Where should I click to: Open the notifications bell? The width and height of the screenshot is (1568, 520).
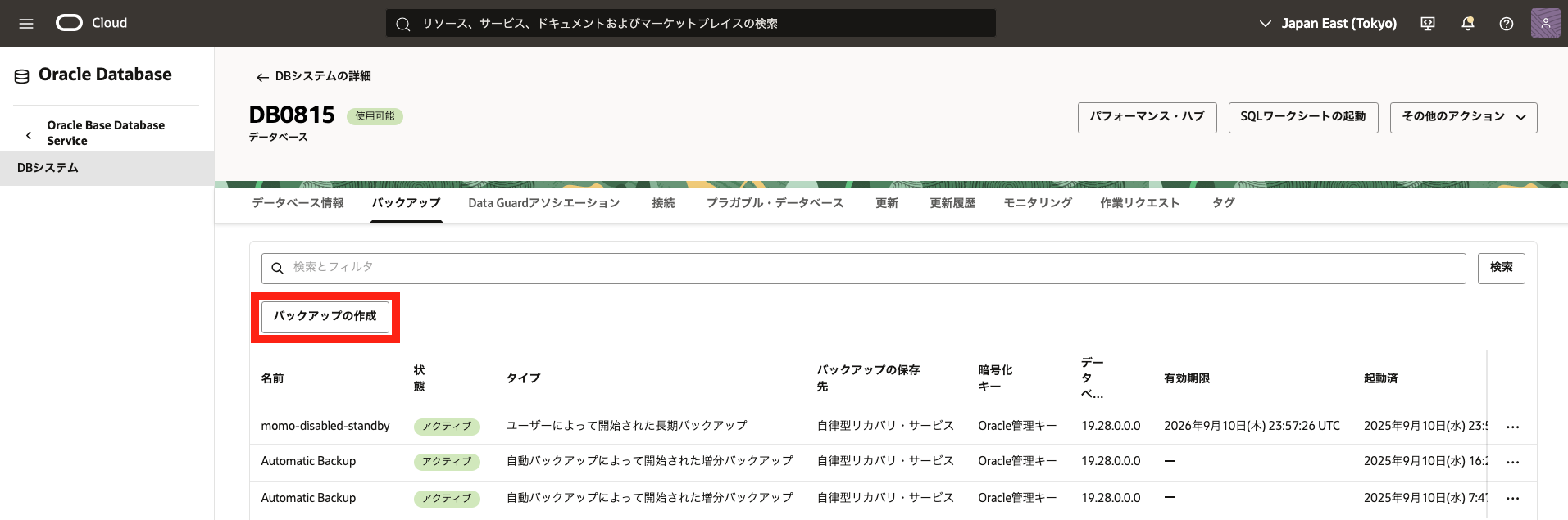point(1467,24)
